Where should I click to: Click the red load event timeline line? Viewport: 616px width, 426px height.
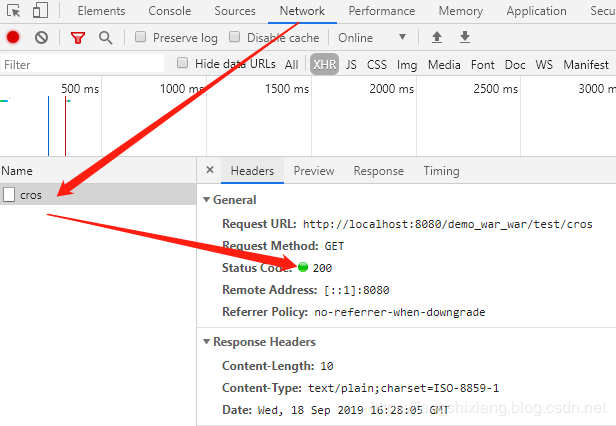click(x=65, y=126)
